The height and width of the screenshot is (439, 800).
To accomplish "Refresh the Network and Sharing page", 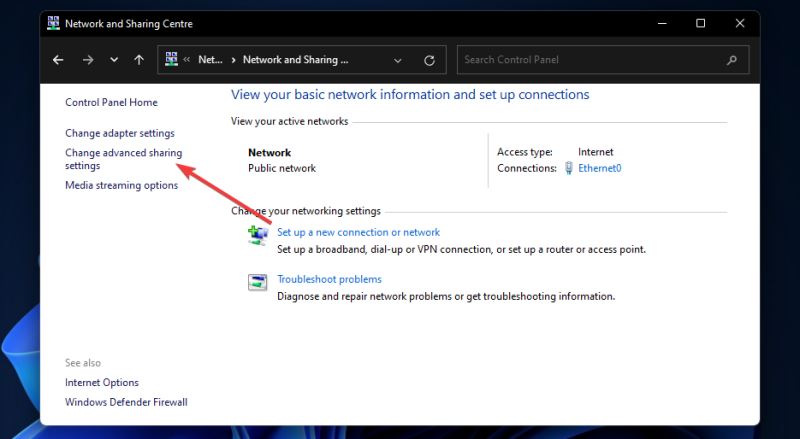I will click(x=429, y=60).
